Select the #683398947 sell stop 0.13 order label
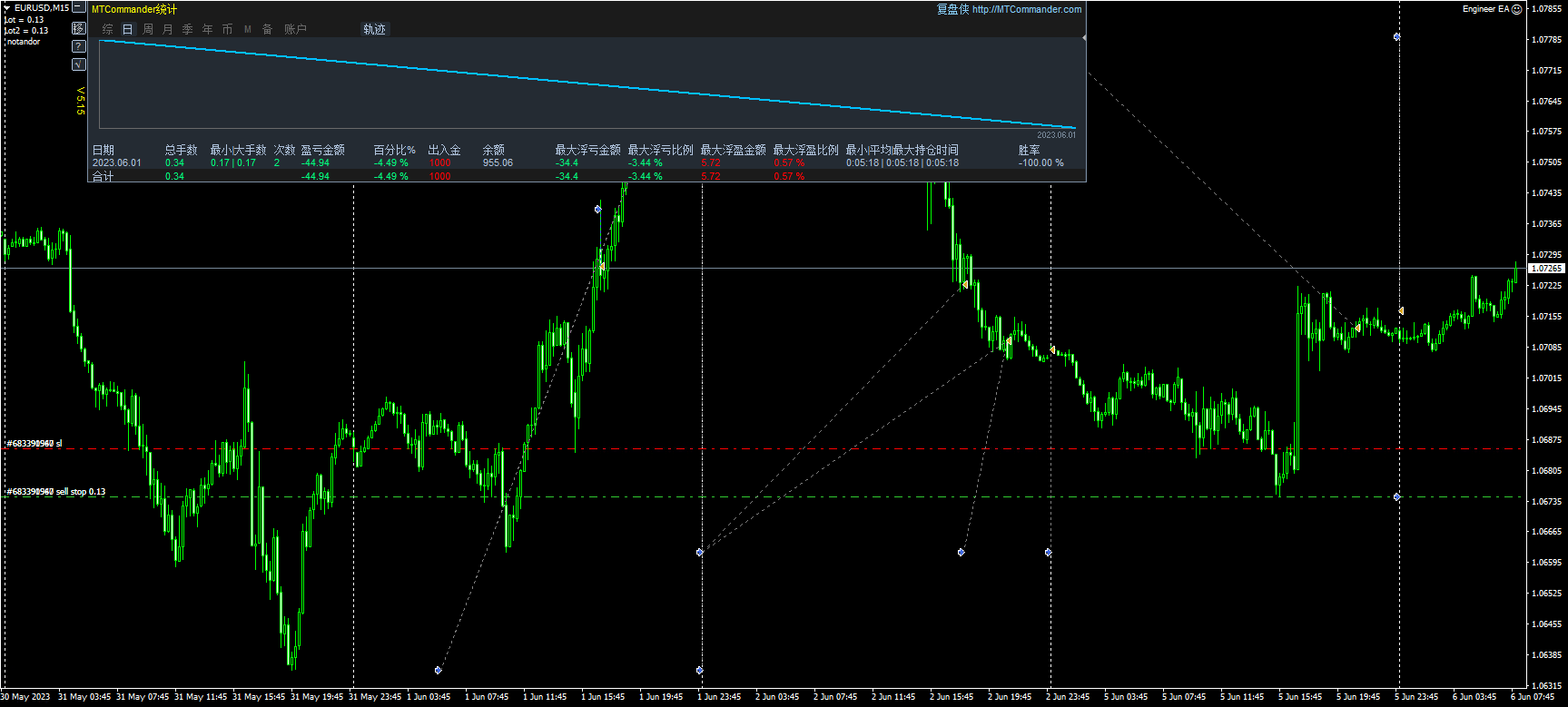The height and width of the screenshot is (707, 1568). [x=56, y=492]
